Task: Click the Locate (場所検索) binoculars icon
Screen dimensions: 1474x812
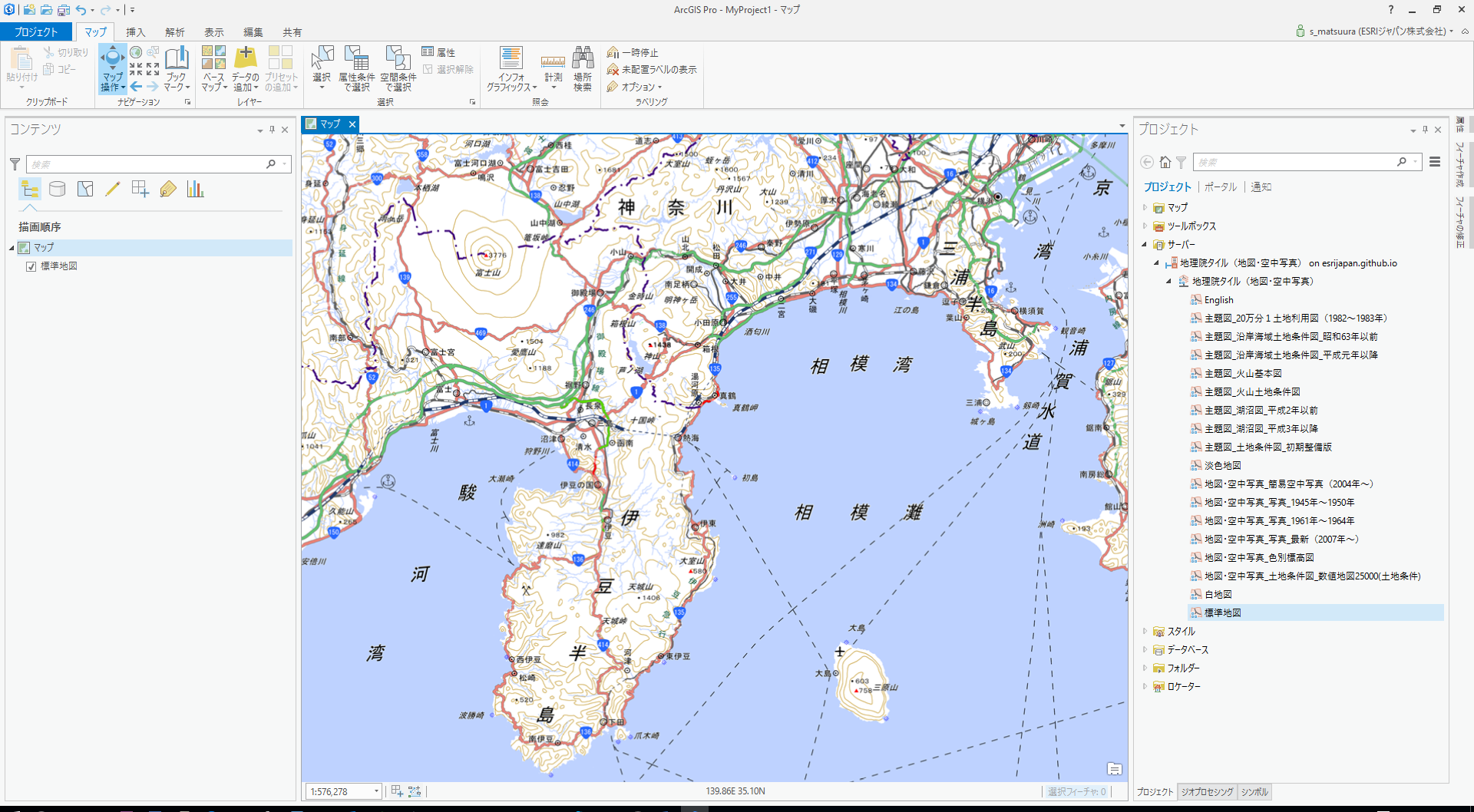Action: pyautogui.click(x=583, y=59)
